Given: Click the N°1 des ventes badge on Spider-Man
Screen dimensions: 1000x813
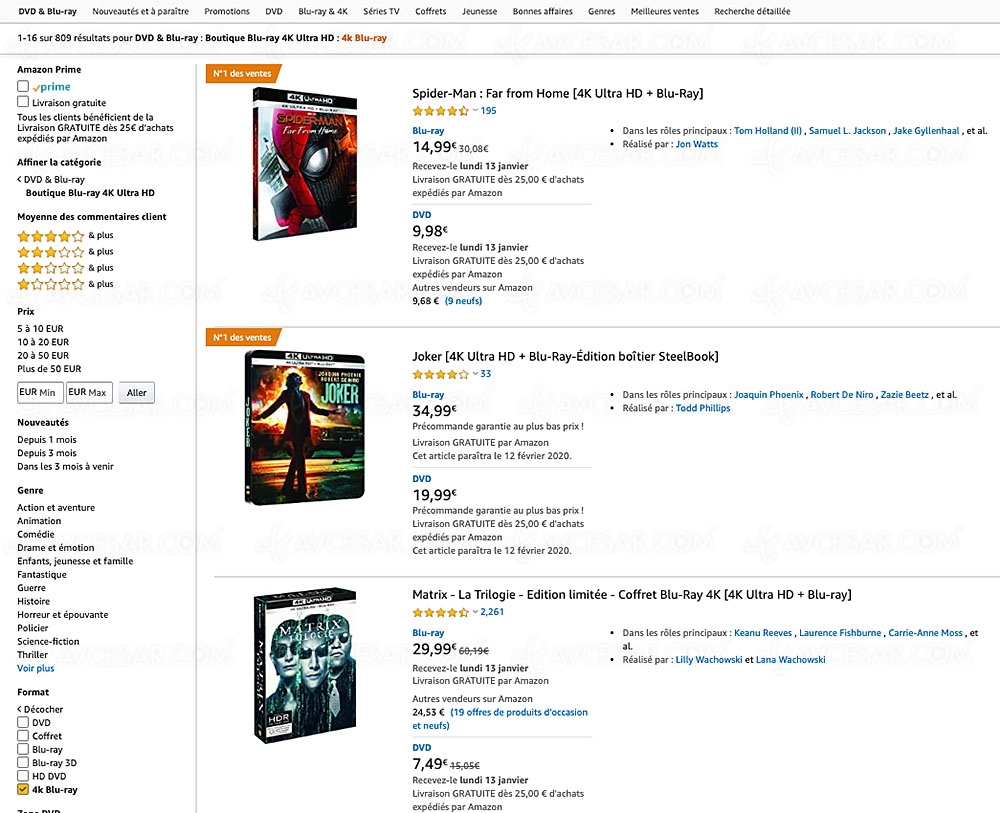Looking at the screenshot, I should tap(240, 73).
